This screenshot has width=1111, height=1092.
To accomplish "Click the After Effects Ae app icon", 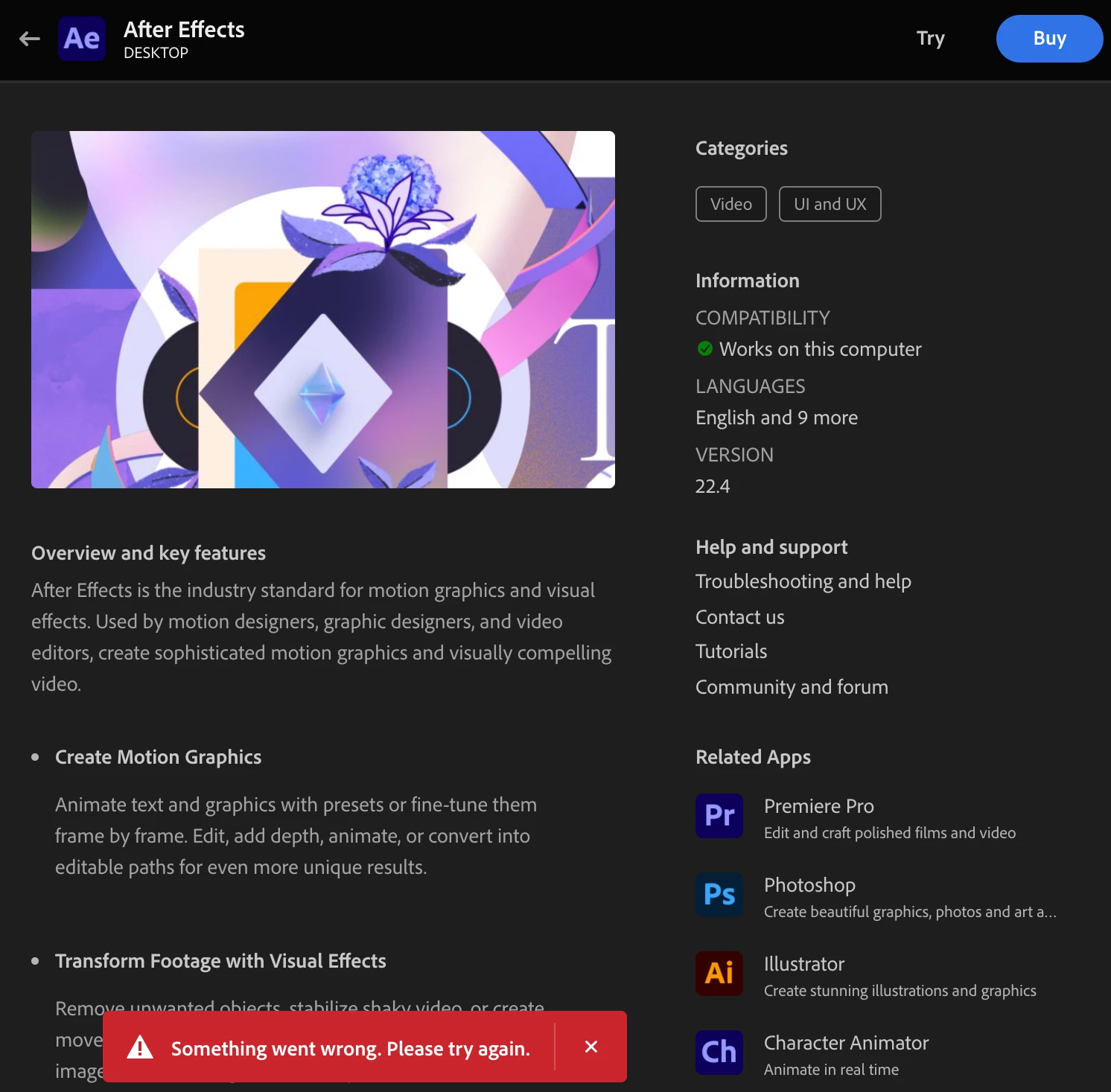I will click(82, 39).
